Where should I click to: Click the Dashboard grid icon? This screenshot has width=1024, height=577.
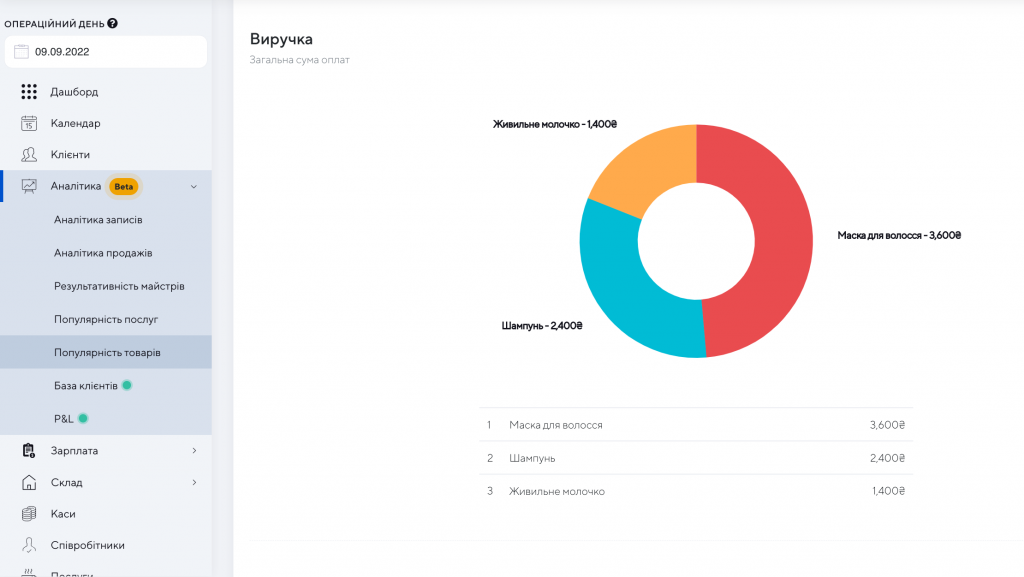pos(29,92)
